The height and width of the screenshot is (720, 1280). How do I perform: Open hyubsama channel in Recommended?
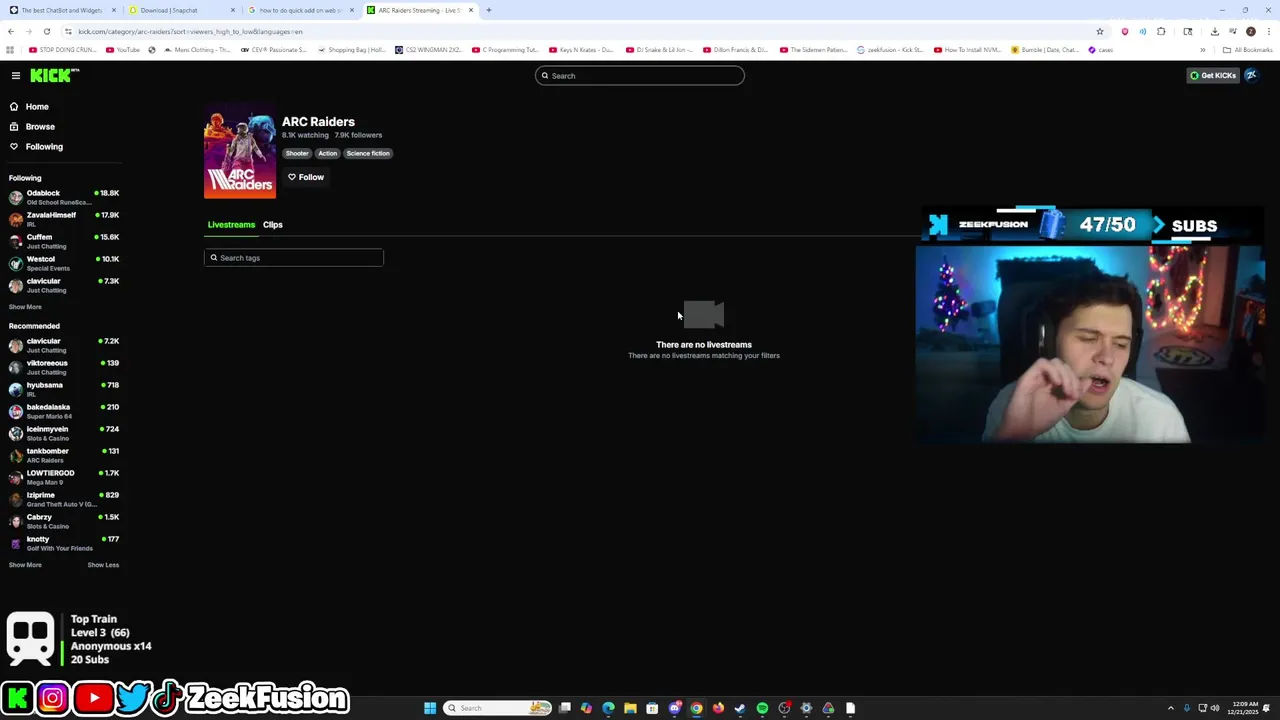point(64,389)
